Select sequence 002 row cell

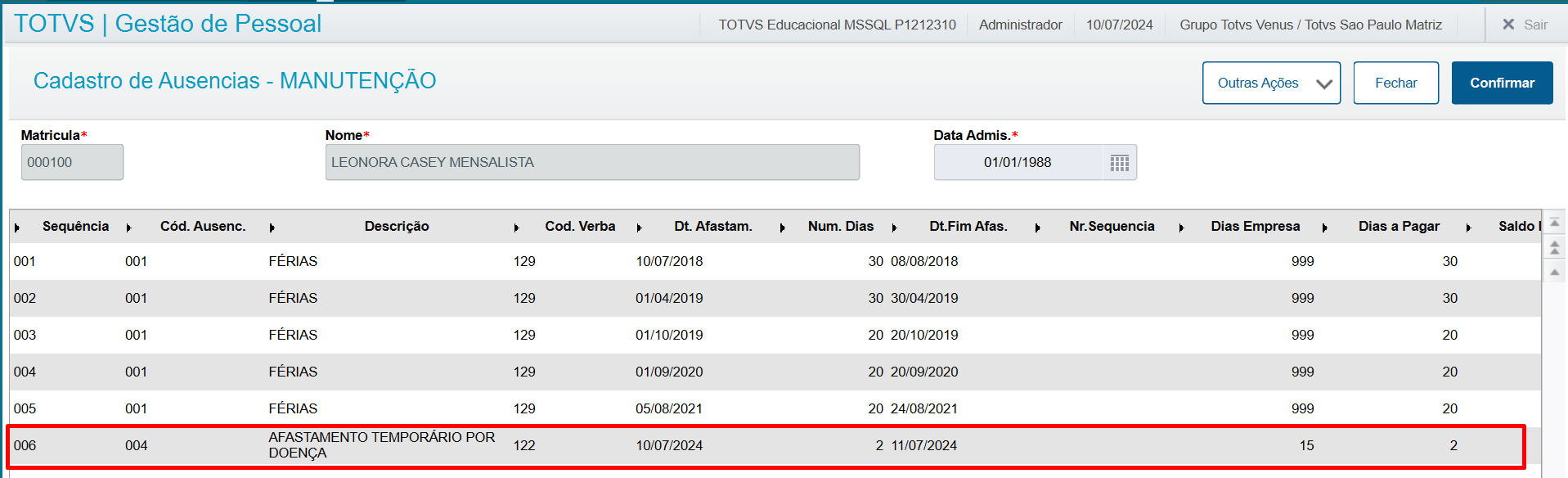pyautogui.click(x=25, y=298)
